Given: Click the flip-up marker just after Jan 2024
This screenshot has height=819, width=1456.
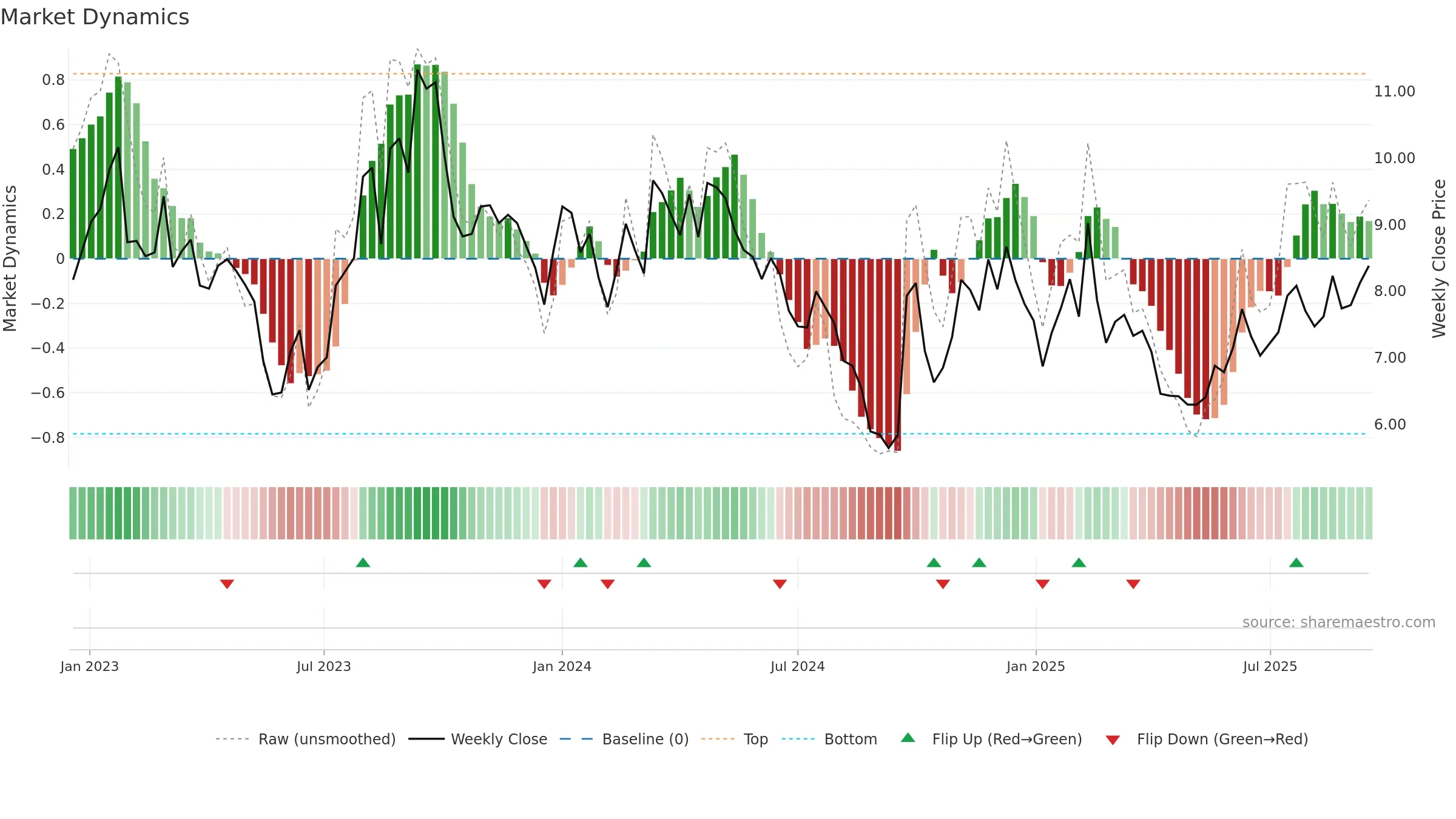Looking at the screenshot, I should point(581,562).
